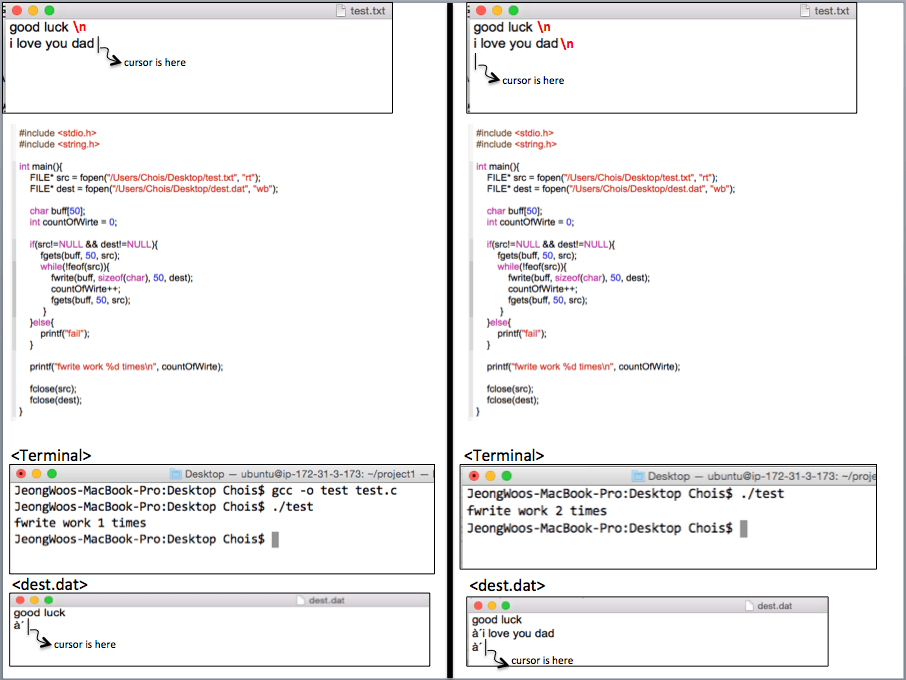Click 'fwrite work 1 times' output in left Terminal
The image size is (906, 680).
80,523
